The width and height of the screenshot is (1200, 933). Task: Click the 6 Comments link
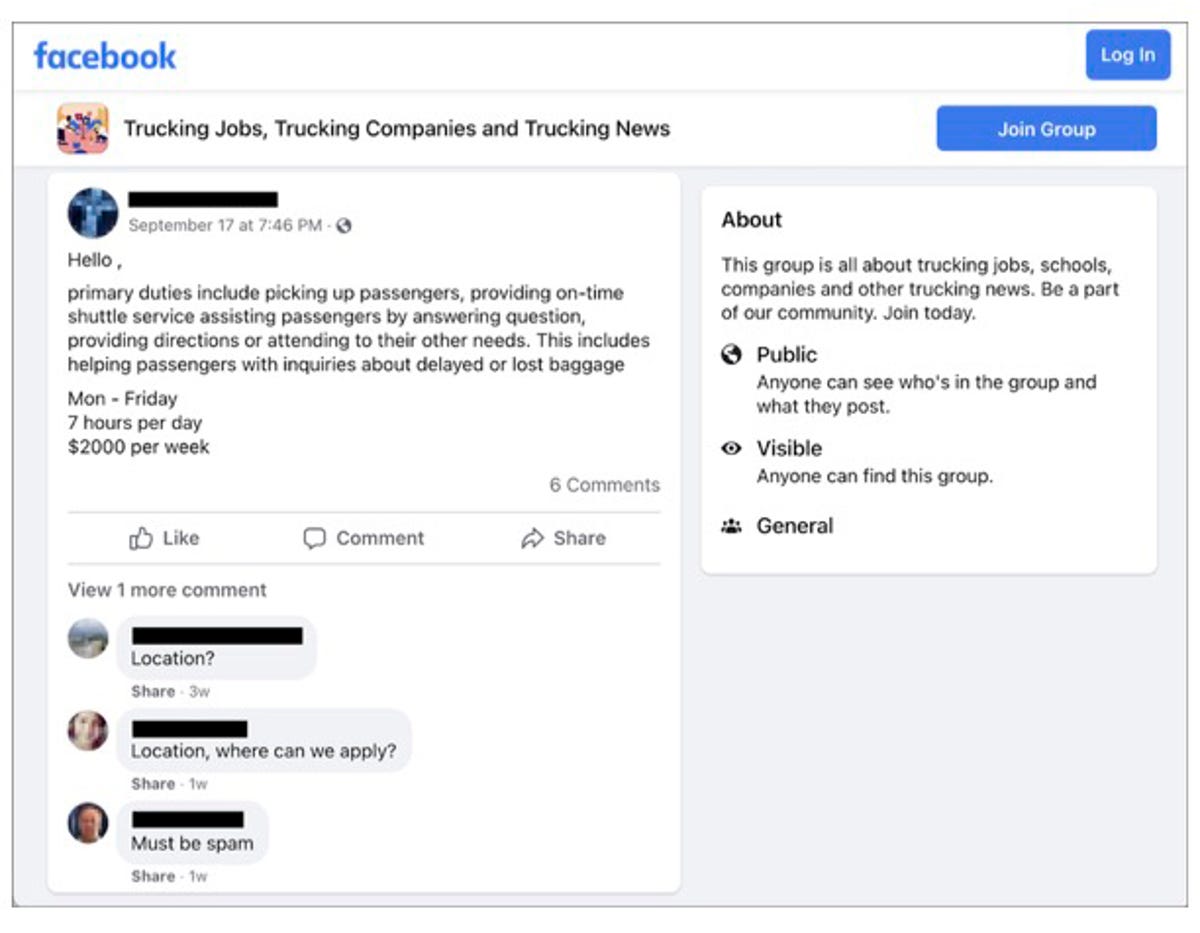[x=603, y=485]
